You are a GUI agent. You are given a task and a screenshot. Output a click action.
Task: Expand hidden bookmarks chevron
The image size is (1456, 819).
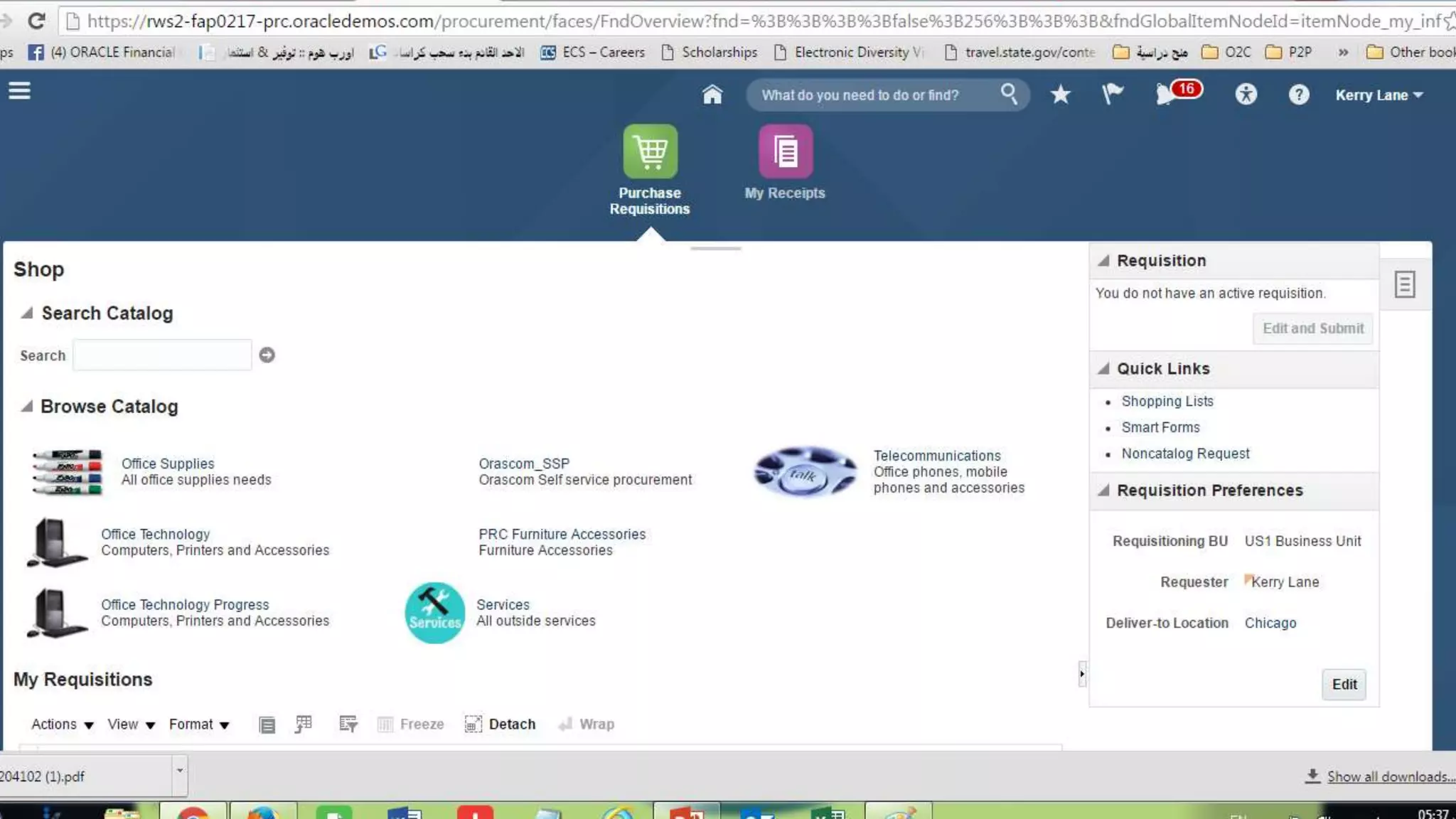tap(1342, 52)
